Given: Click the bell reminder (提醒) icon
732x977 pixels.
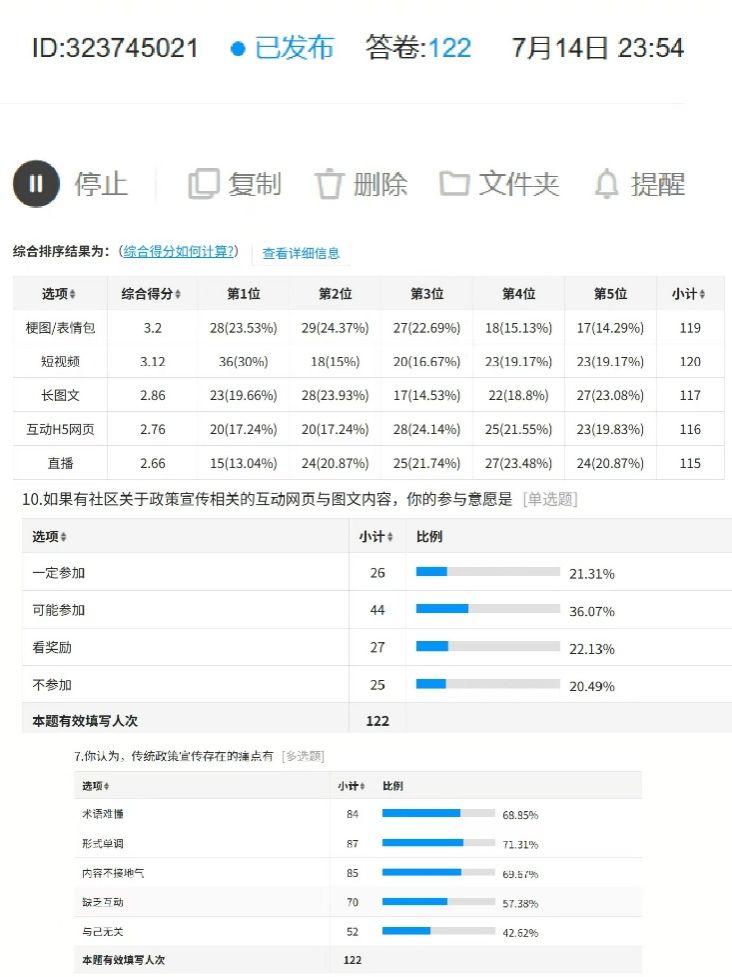Looking at the screenshot, I should pos(607,184).
